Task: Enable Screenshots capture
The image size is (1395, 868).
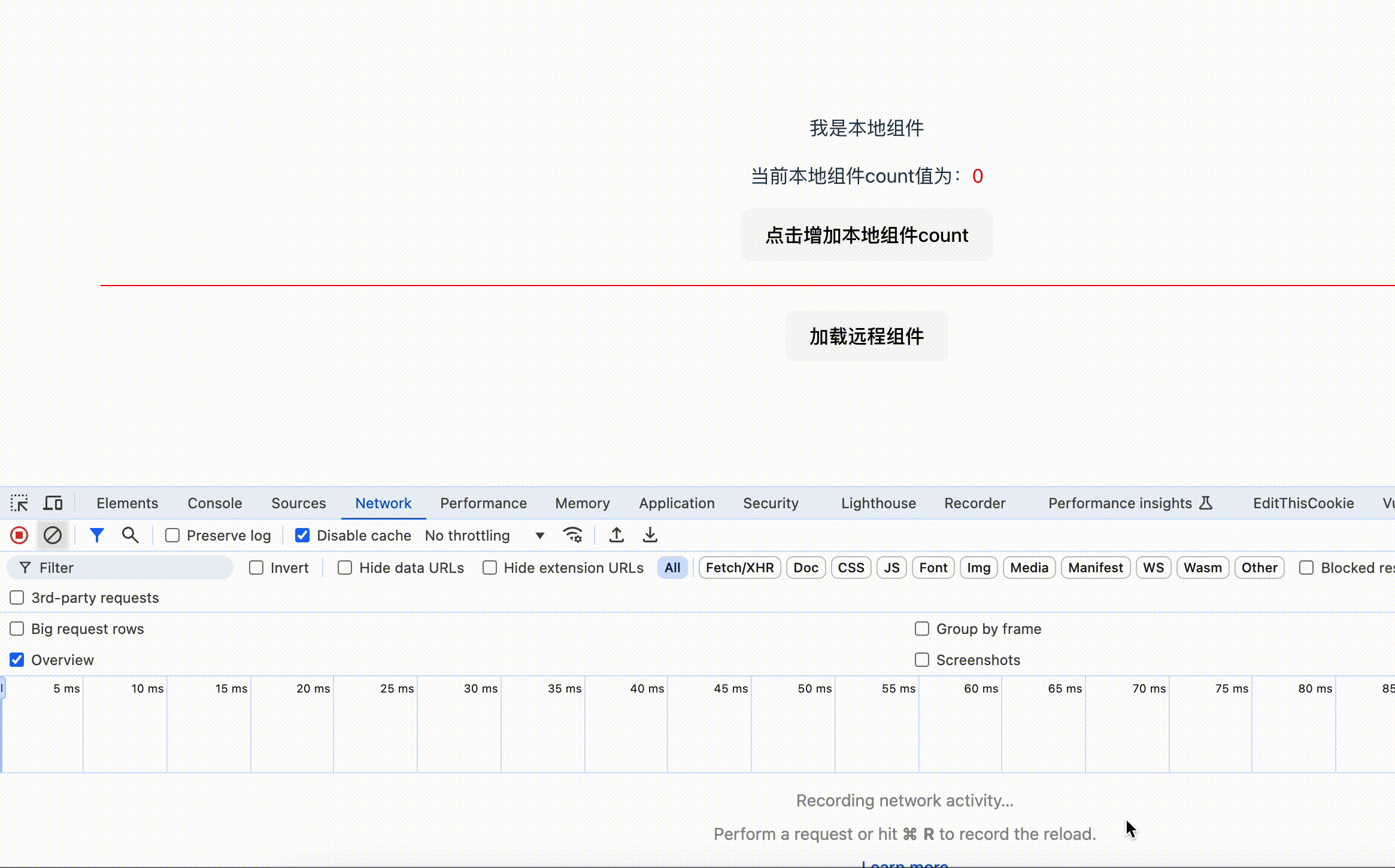Action: [x=921, y=660]
